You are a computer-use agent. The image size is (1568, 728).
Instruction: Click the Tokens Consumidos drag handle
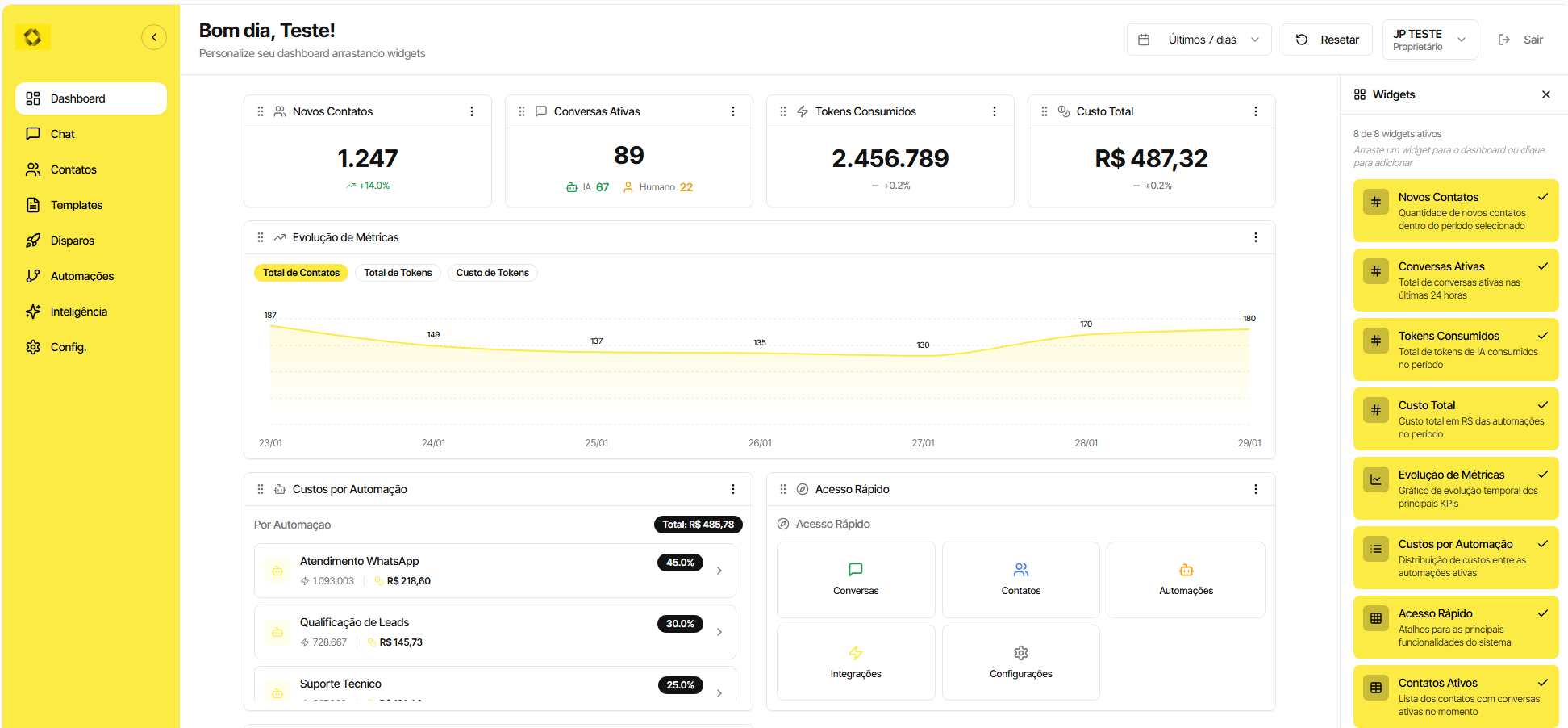(783, 111)
